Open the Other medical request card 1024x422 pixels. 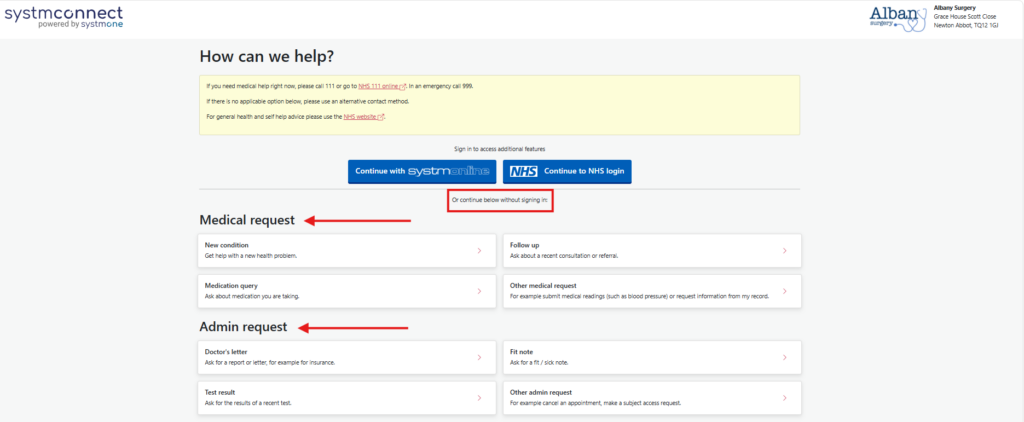tap(652, 291)
